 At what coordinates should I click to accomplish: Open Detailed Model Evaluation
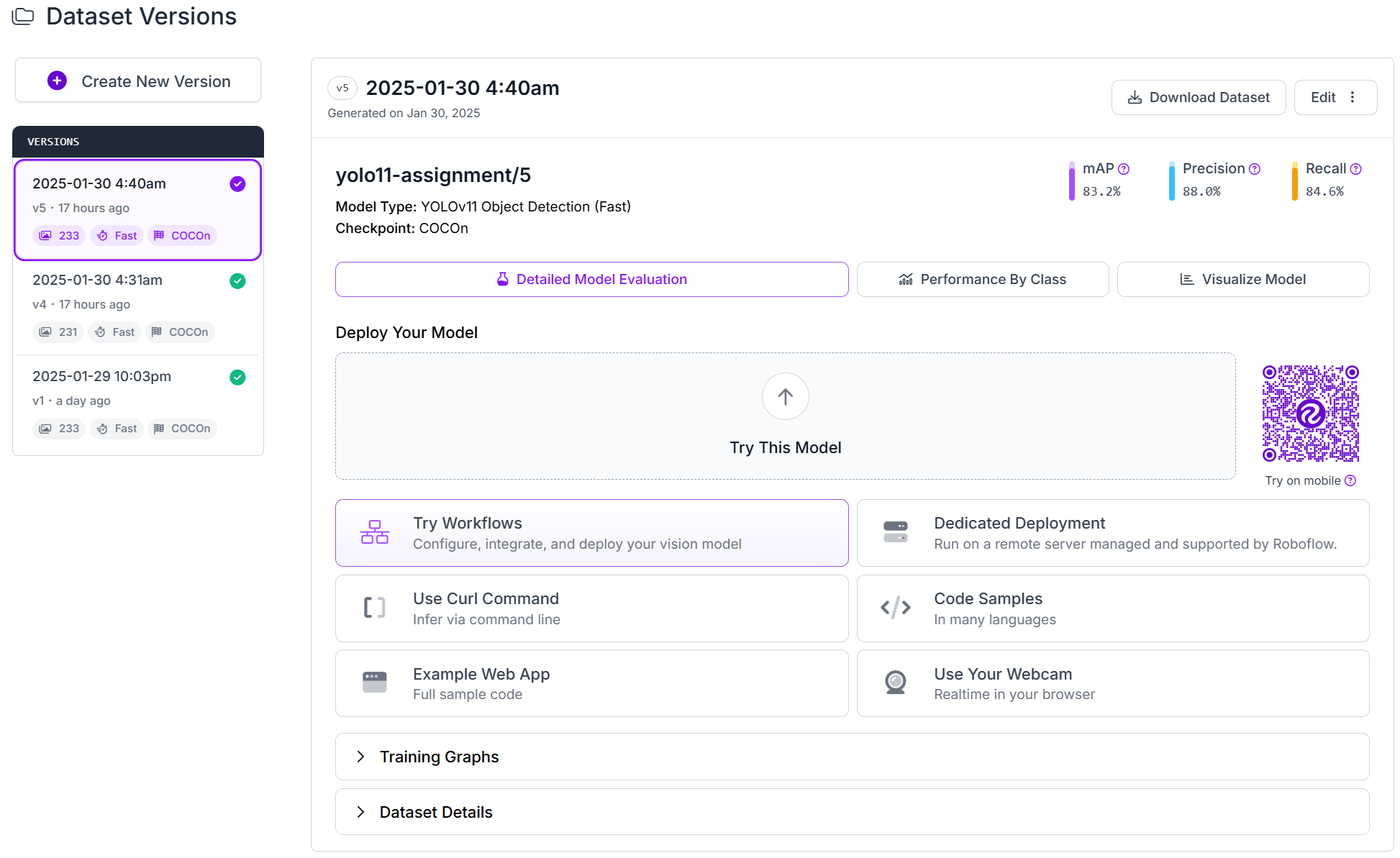pos(591,279)
